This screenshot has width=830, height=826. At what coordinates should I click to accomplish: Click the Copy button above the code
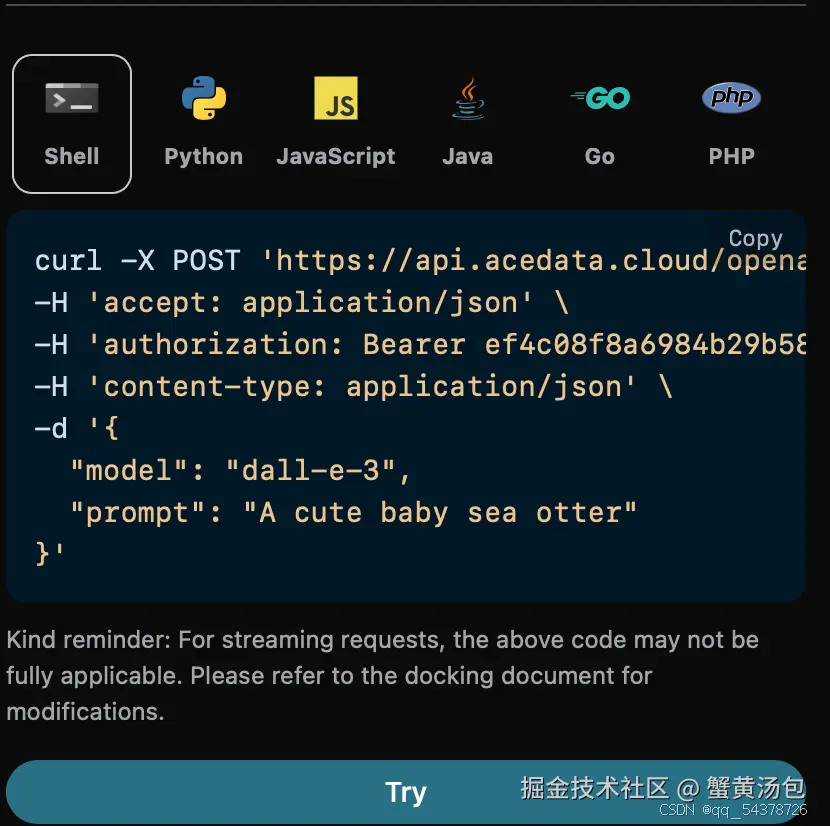tap(755, 238)
